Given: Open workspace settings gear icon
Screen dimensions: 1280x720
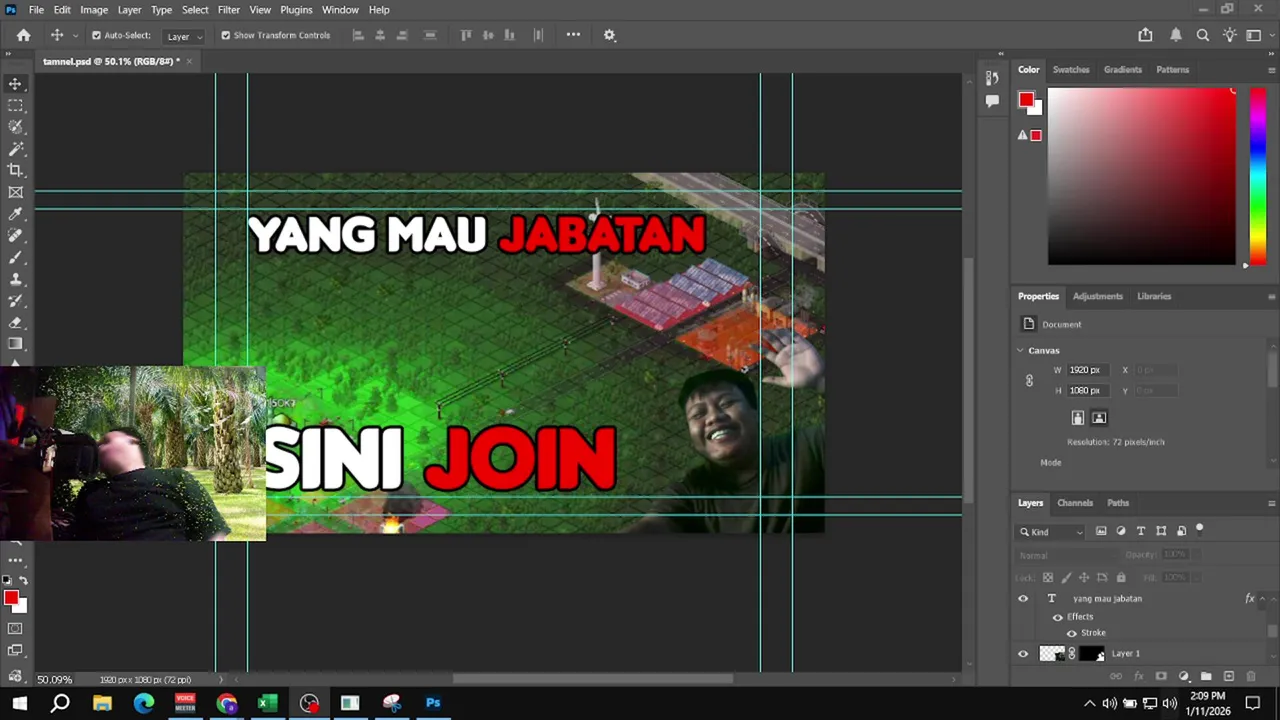Looking at the screenshot, I should (x=609, y=35).
